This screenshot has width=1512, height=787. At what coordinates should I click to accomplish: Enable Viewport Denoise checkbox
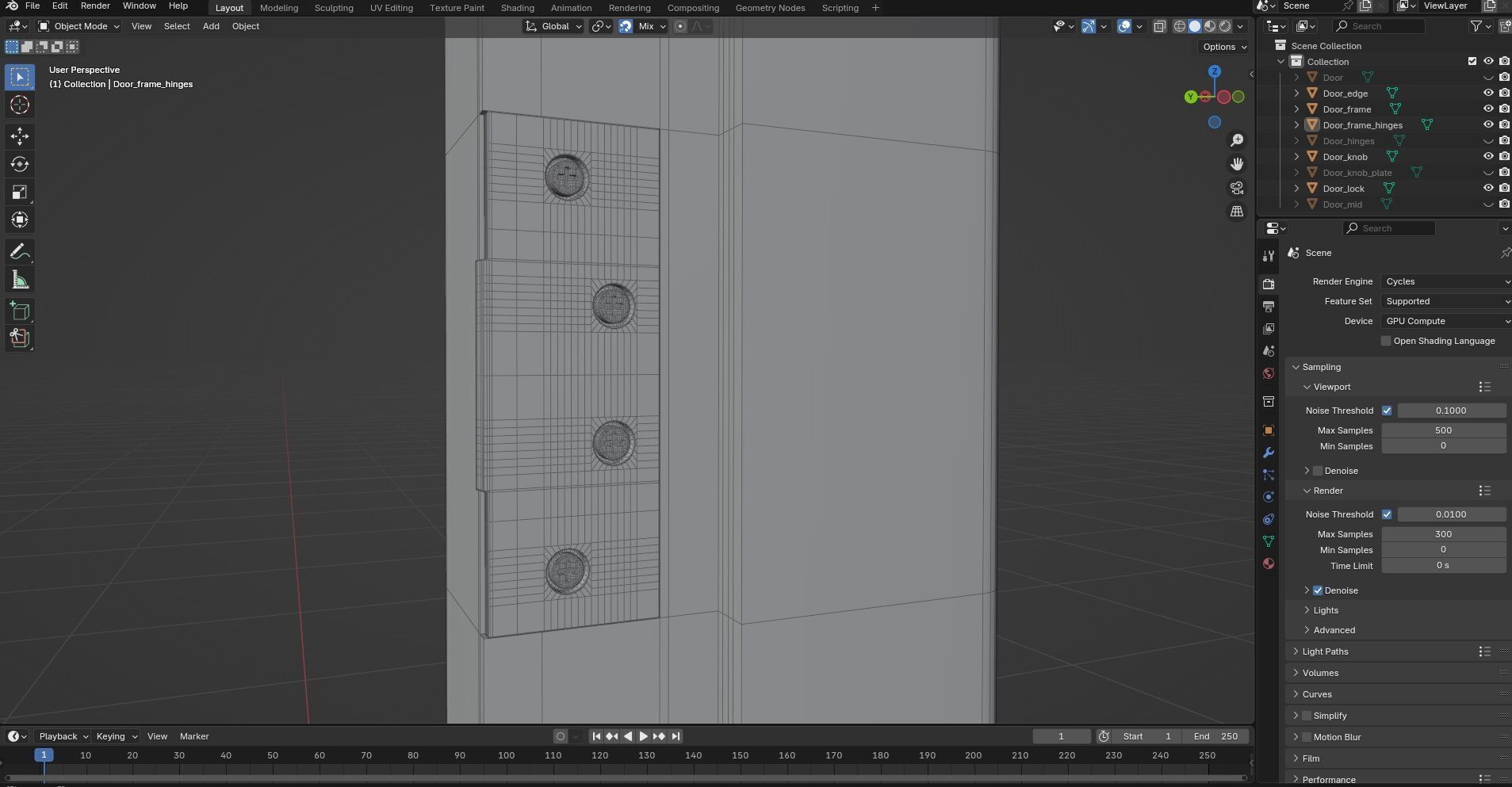coord(1318,471)
